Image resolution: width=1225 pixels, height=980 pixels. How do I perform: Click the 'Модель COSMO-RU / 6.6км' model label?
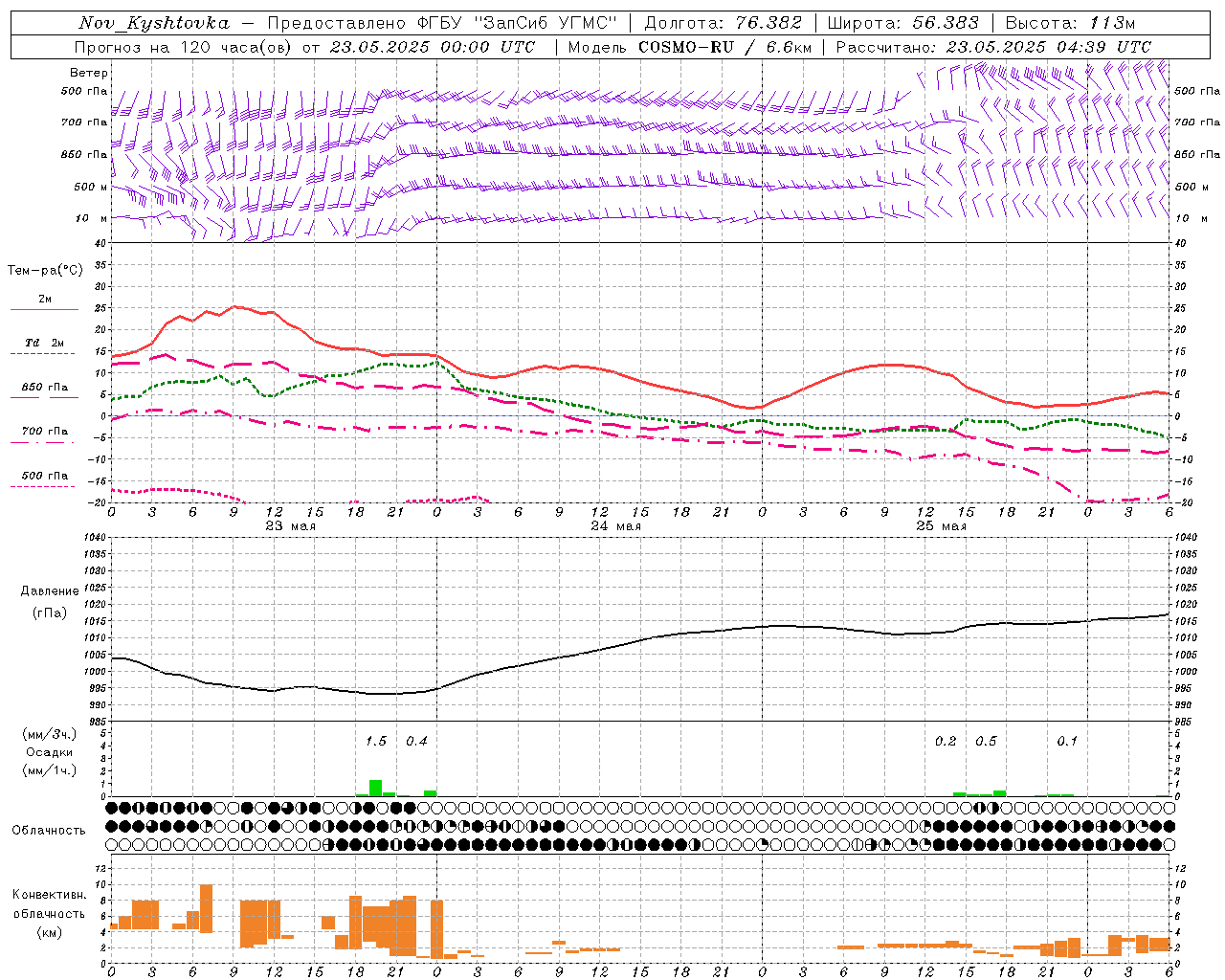tap(689, 47)
